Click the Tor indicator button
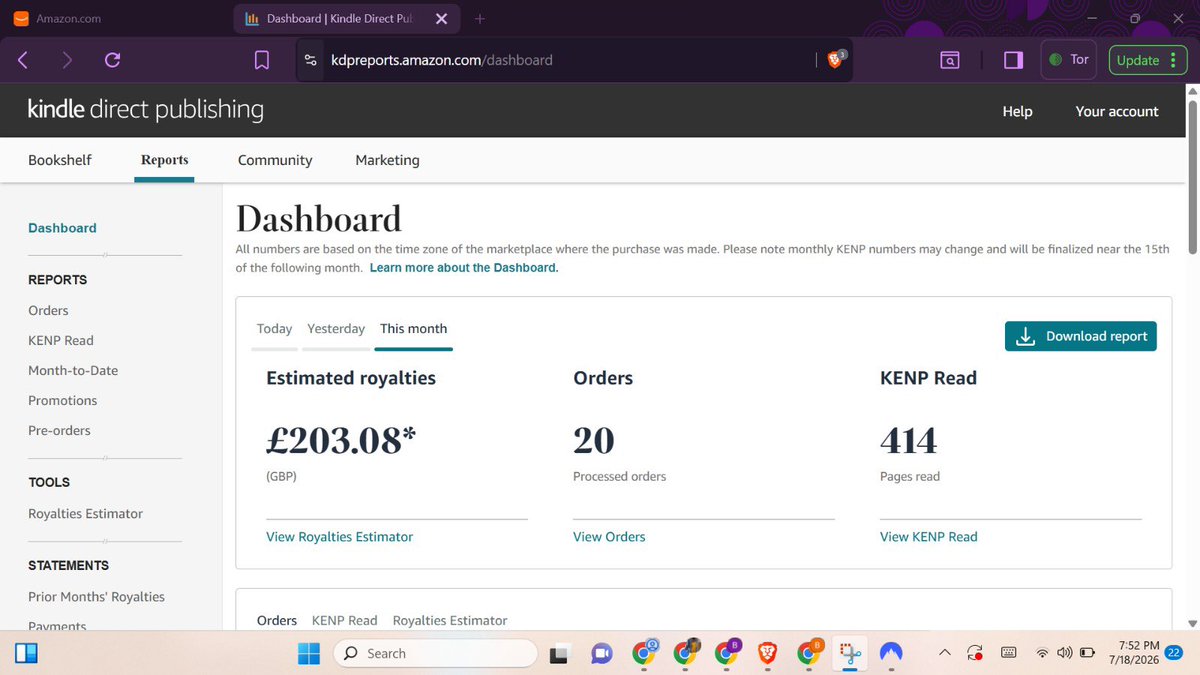This screenshot has height=675, width=1200. (1069, 60)
